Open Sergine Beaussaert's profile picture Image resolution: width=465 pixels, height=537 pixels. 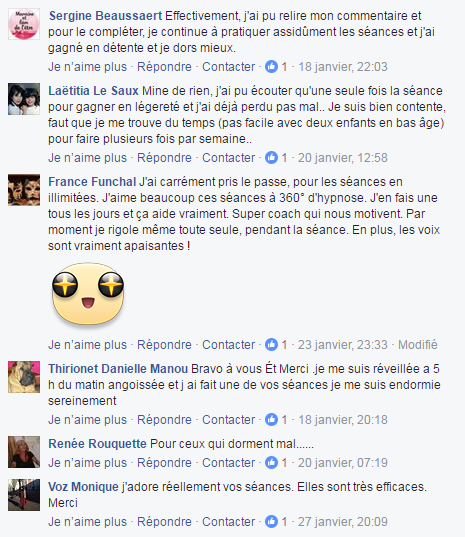pos(24,24)
